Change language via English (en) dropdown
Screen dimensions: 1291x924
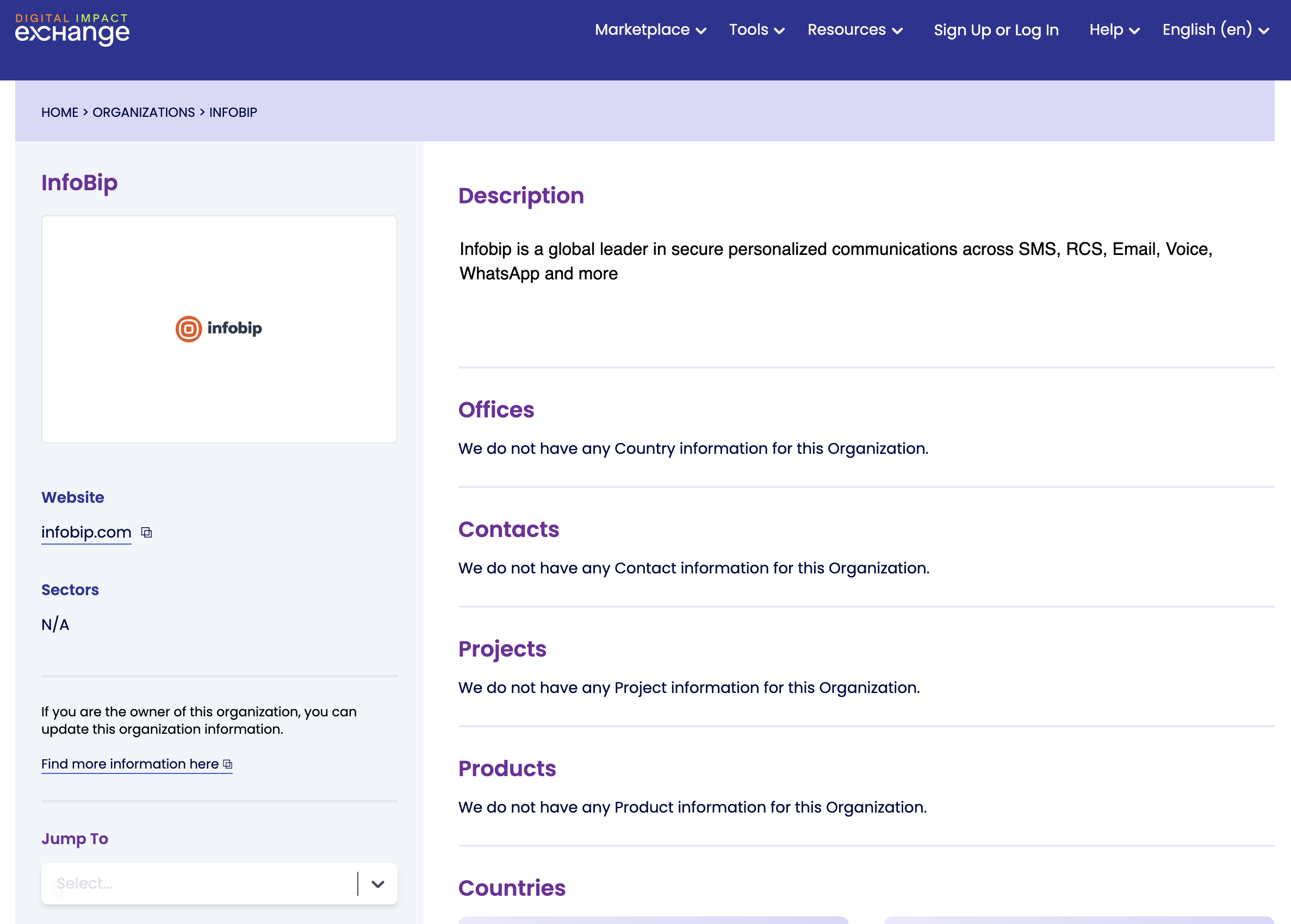(x=1215, y=29)
